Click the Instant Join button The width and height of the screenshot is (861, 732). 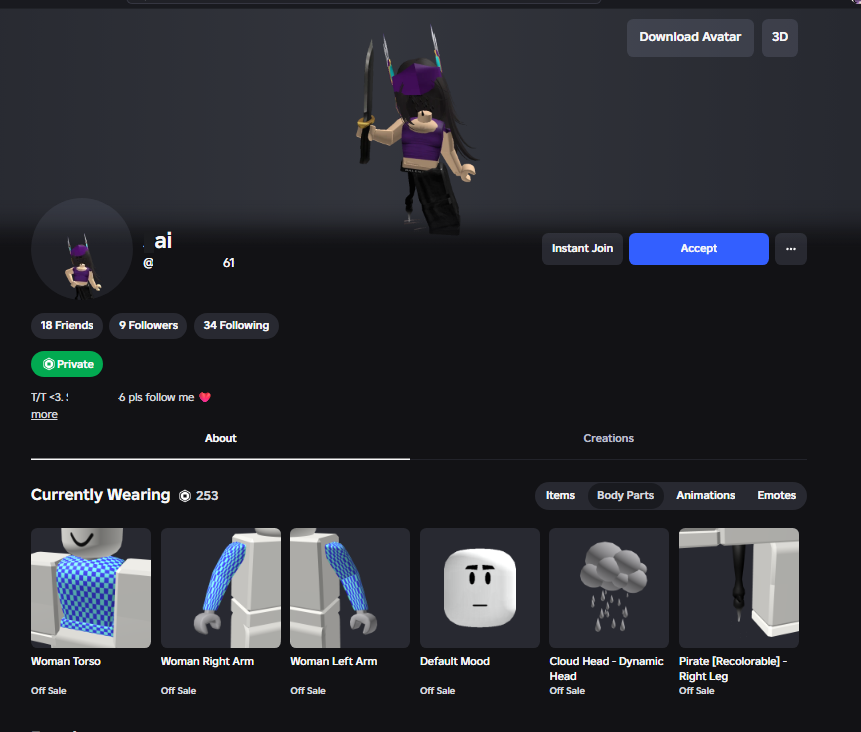[582, 249]
